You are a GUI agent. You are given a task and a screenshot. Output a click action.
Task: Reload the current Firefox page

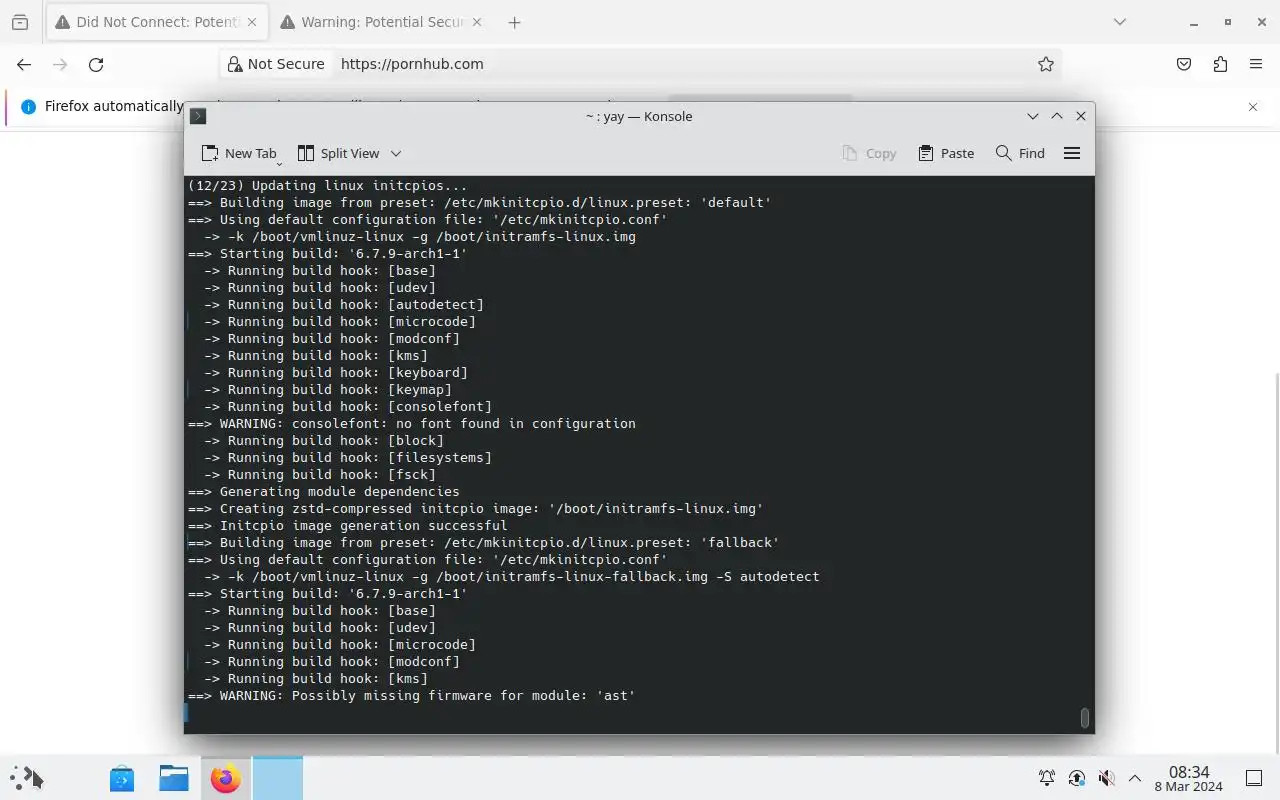(x=96, y=64)
